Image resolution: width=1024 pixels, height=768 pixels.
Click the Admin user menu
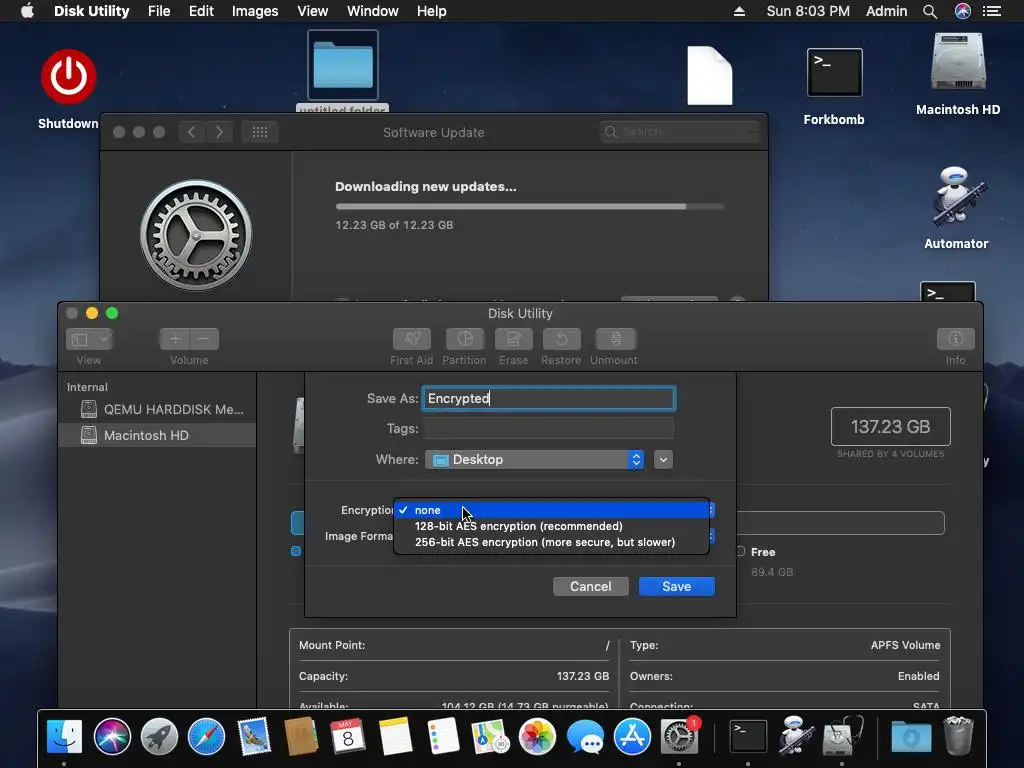pos(886,11)
